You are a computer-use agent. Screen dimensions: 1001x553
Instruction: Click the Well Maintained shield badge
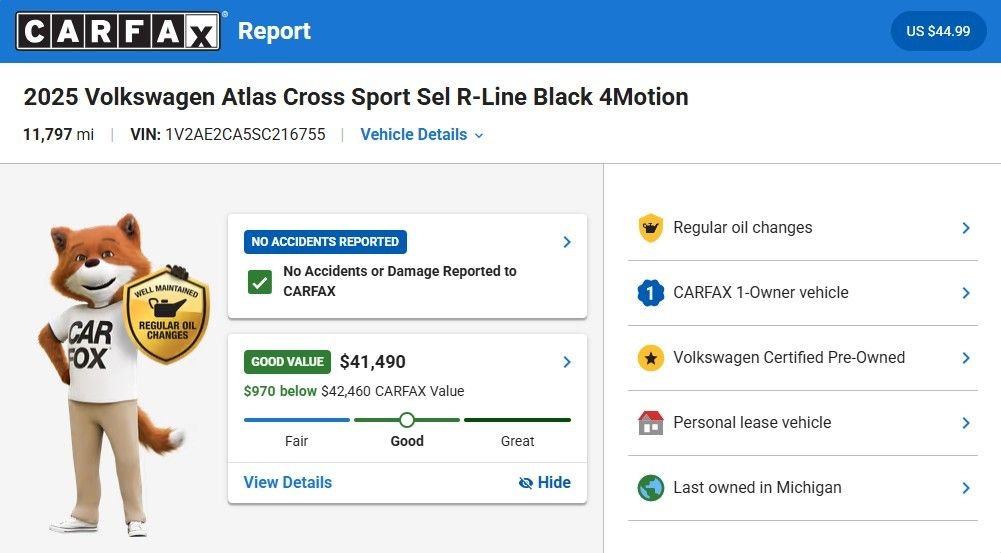click(x=166, y=314)
